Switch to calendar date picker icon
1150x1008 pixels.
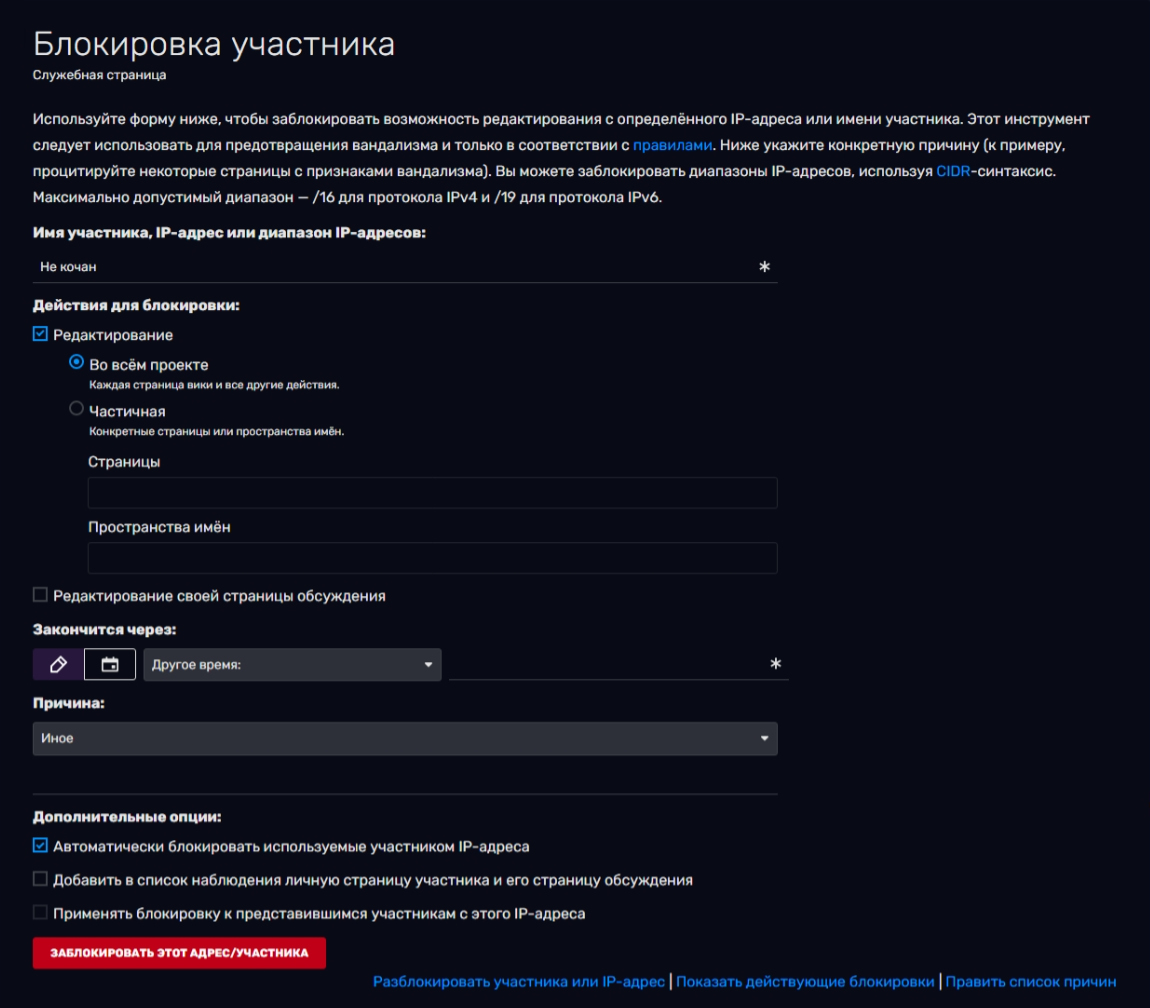tap(110, 665)
